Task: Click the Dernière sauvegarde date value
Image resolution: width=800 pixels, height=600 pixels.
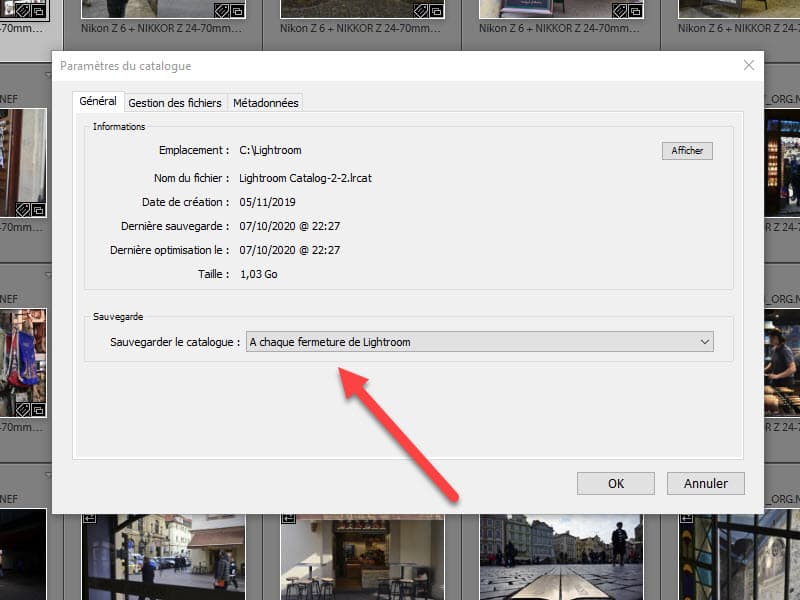Action: [x=290, y=226]
